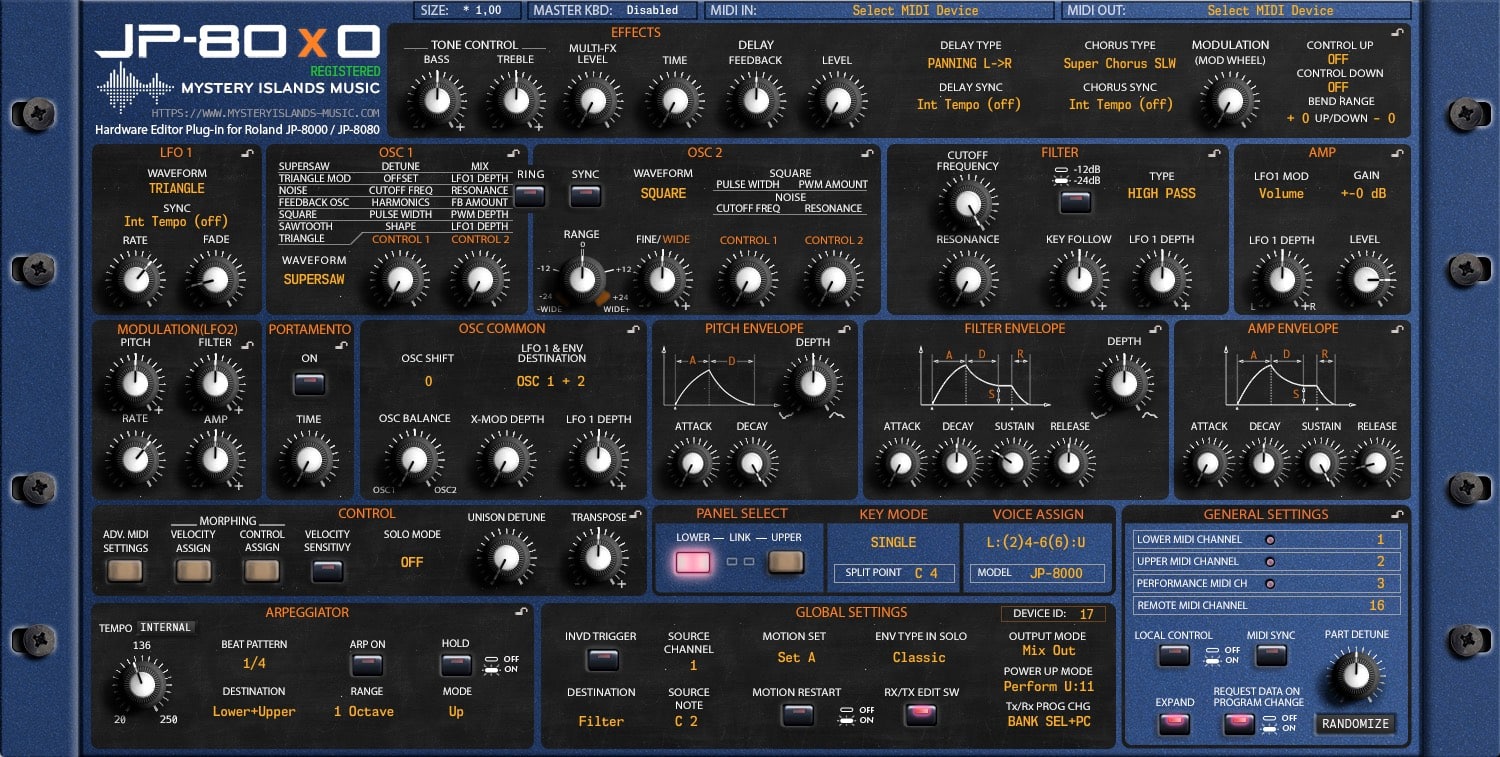Select the Performance MIDI CH radio dot
Image resolution: width=1500 pixels, height=757 pixels.
[1271, 584]
